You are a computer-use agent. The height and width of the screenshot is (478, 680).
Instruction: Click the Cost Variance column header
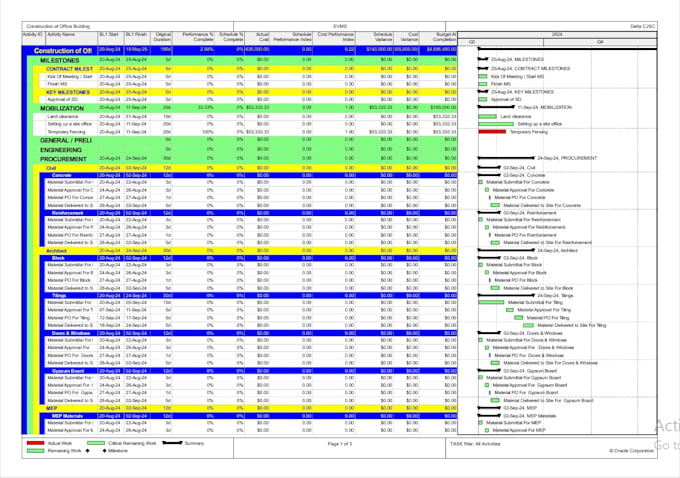[x=406, y=37]
